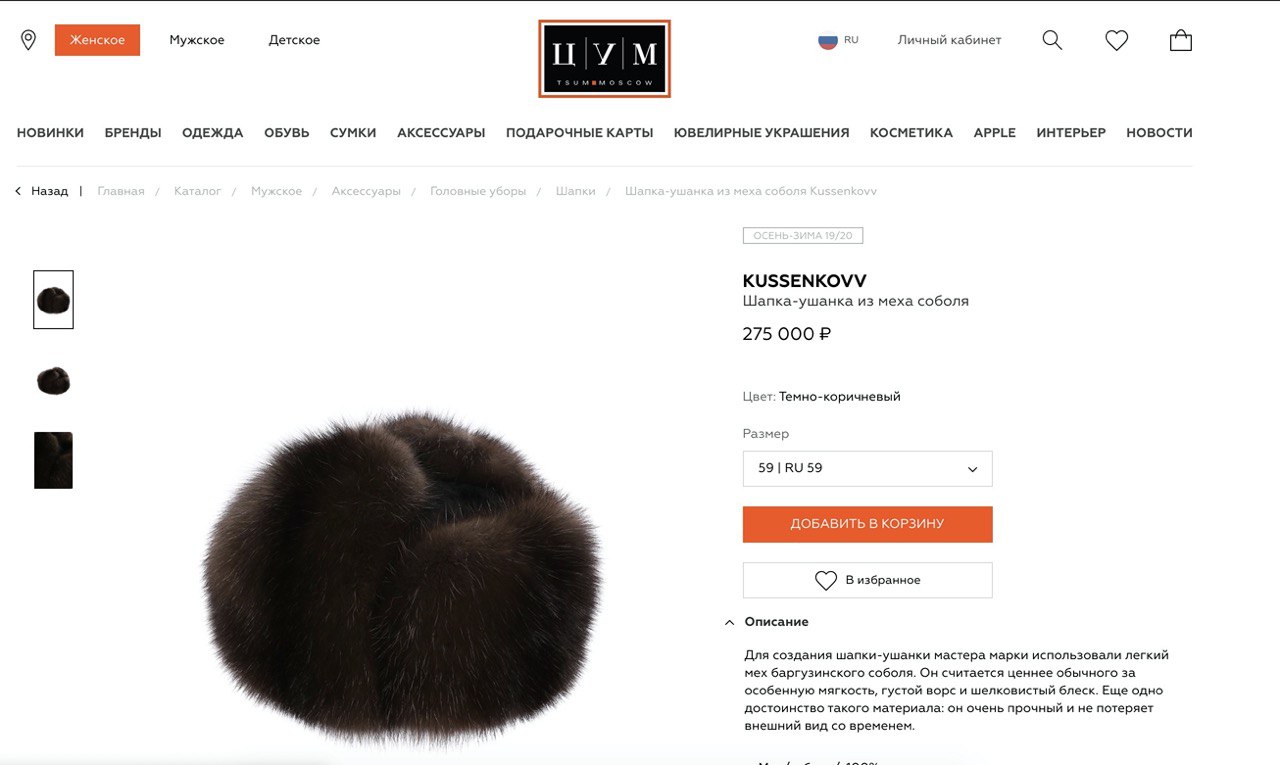Open search with magnifier icon

coord(1052,40)
